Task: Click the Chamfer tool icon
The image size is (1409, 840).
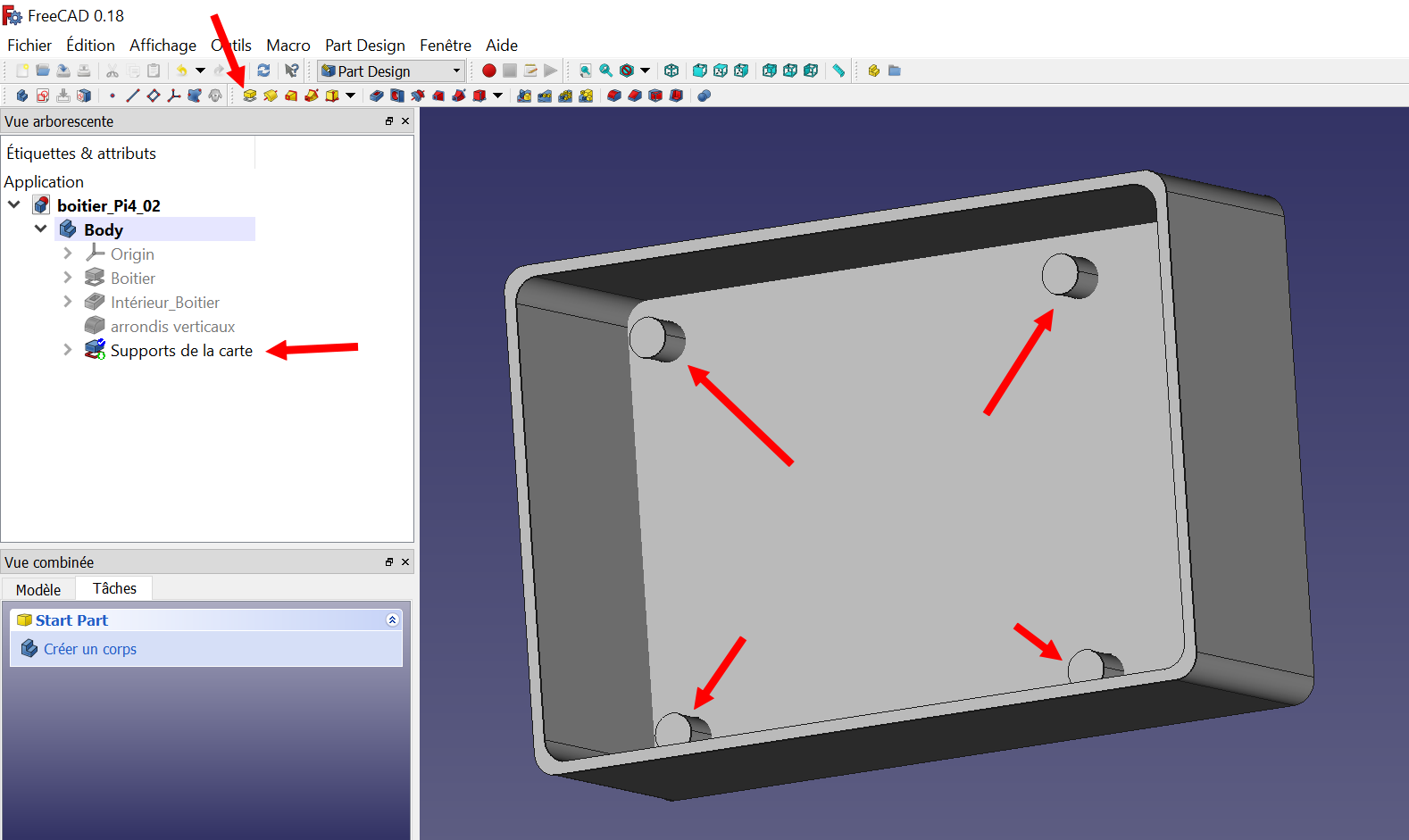Action: (635, 96)
